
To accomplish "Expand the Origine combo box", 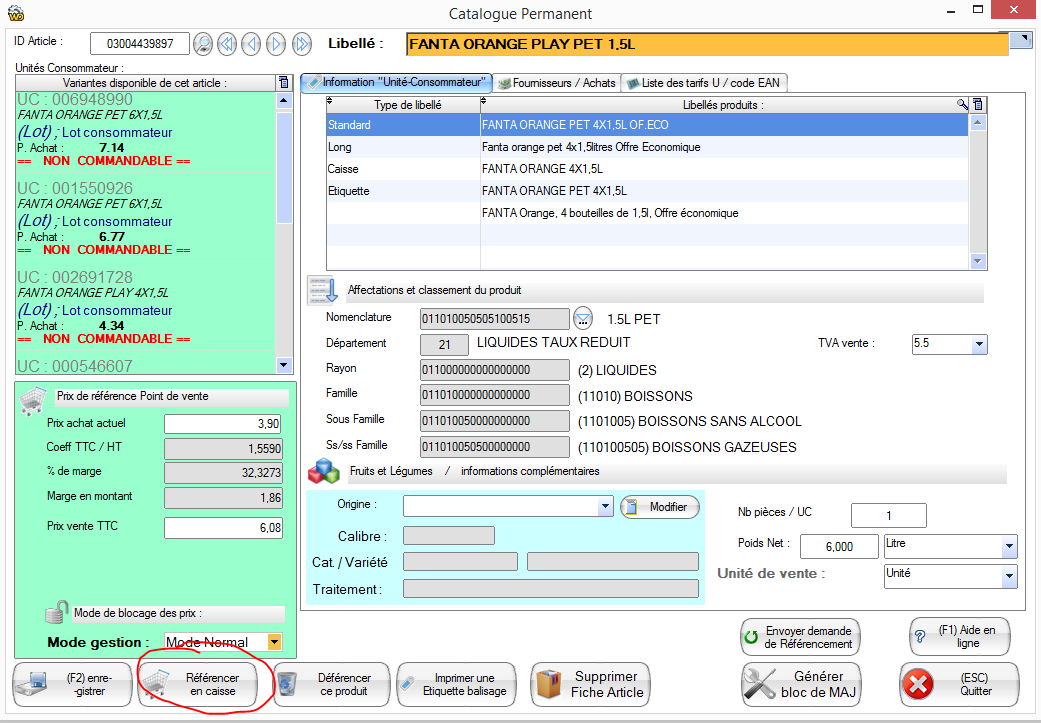I will tap(605, 507).
